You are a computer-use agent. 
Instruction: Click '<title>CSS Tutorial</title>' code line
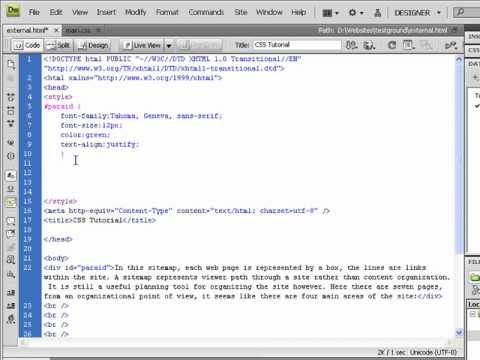(100, 220)
